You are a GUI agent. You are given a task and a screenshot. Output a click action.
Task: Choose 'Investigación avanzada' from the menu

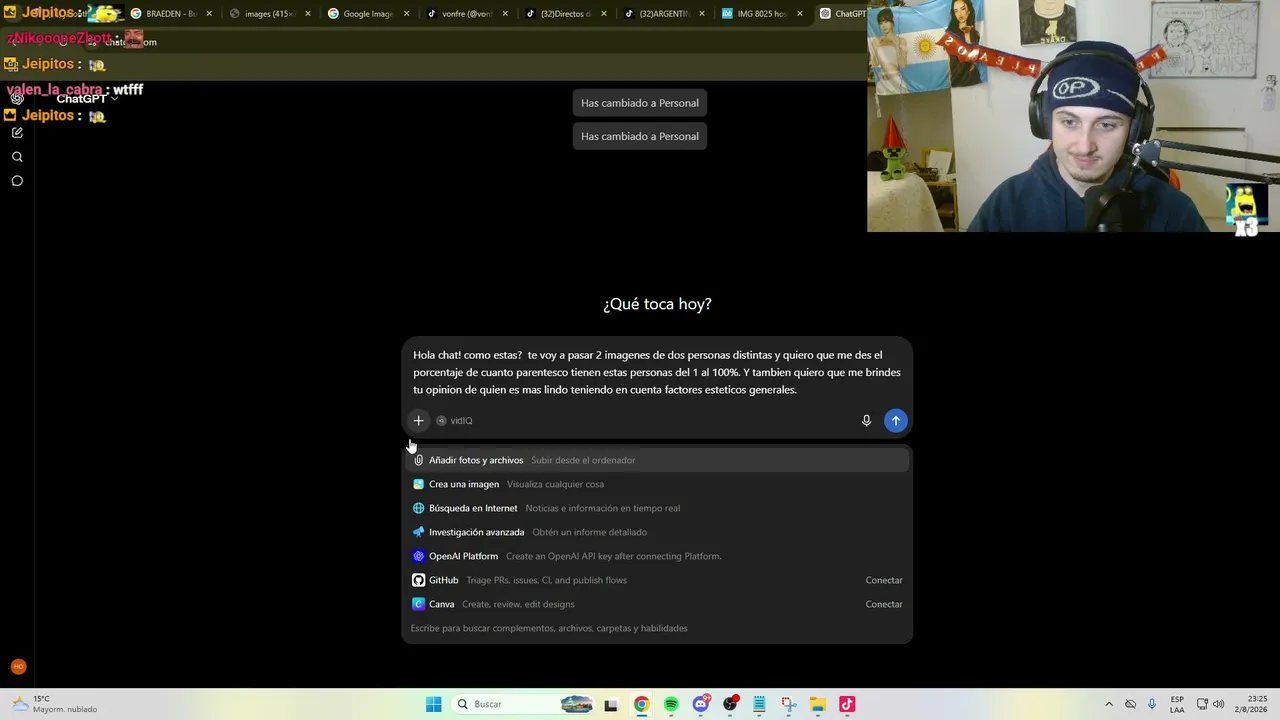(657, 532)
